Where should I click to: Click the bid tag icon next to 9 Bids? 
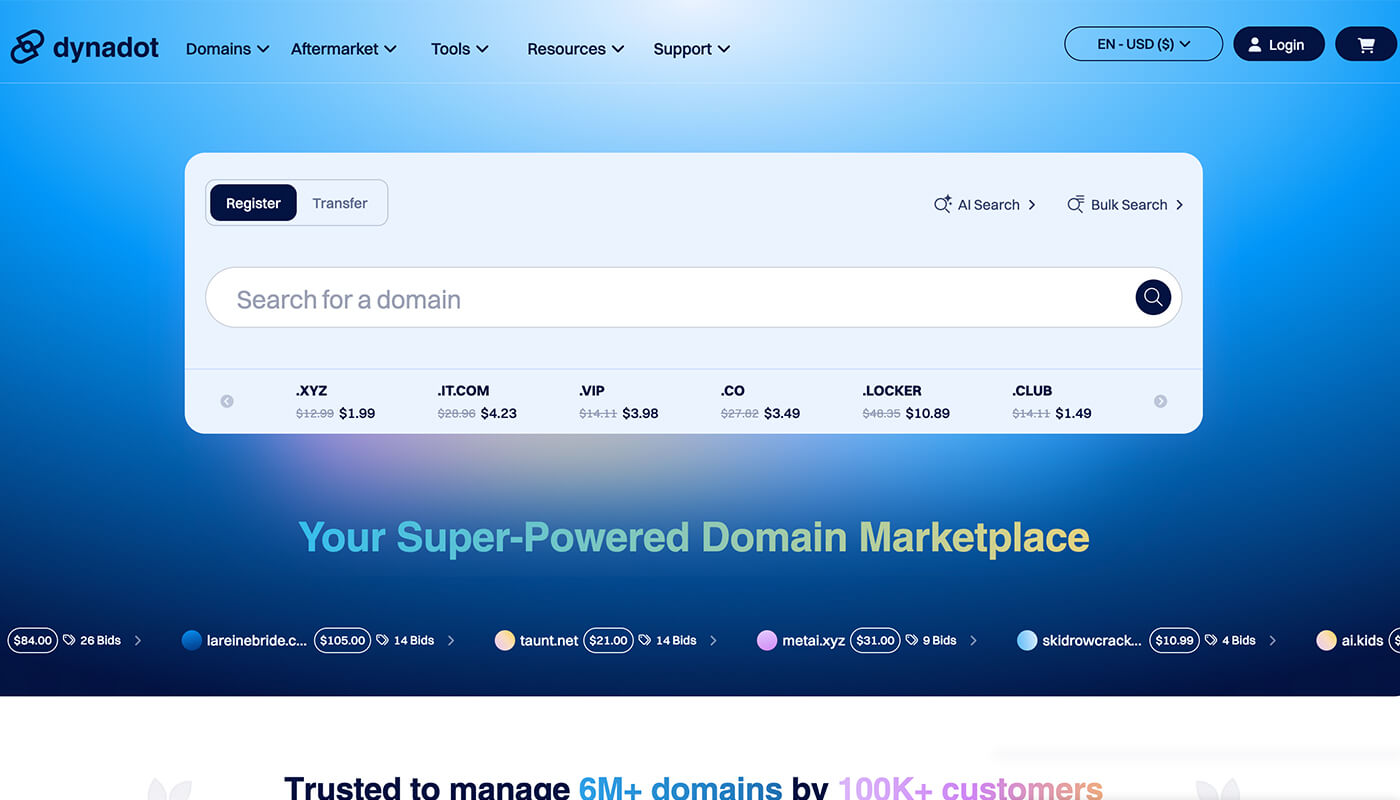(911, 640)
